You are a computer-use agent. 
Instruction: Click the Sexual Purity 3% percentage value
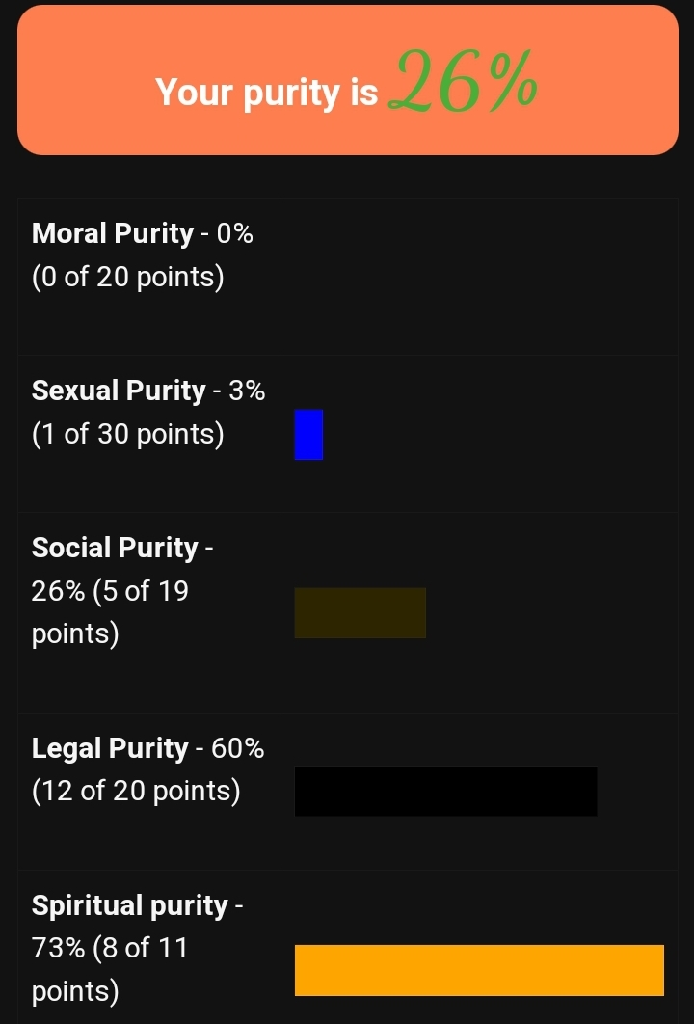247,391
